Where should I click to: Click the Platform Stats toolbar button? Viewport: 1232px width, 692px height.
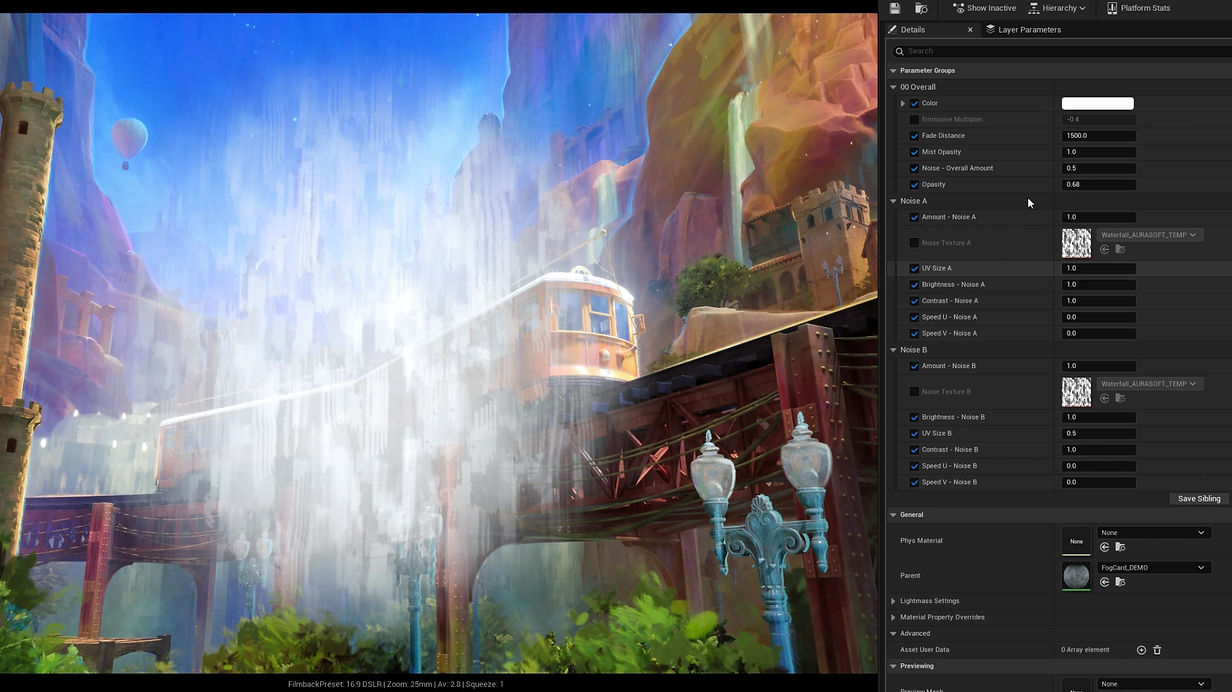click(x=1138, y=8)
